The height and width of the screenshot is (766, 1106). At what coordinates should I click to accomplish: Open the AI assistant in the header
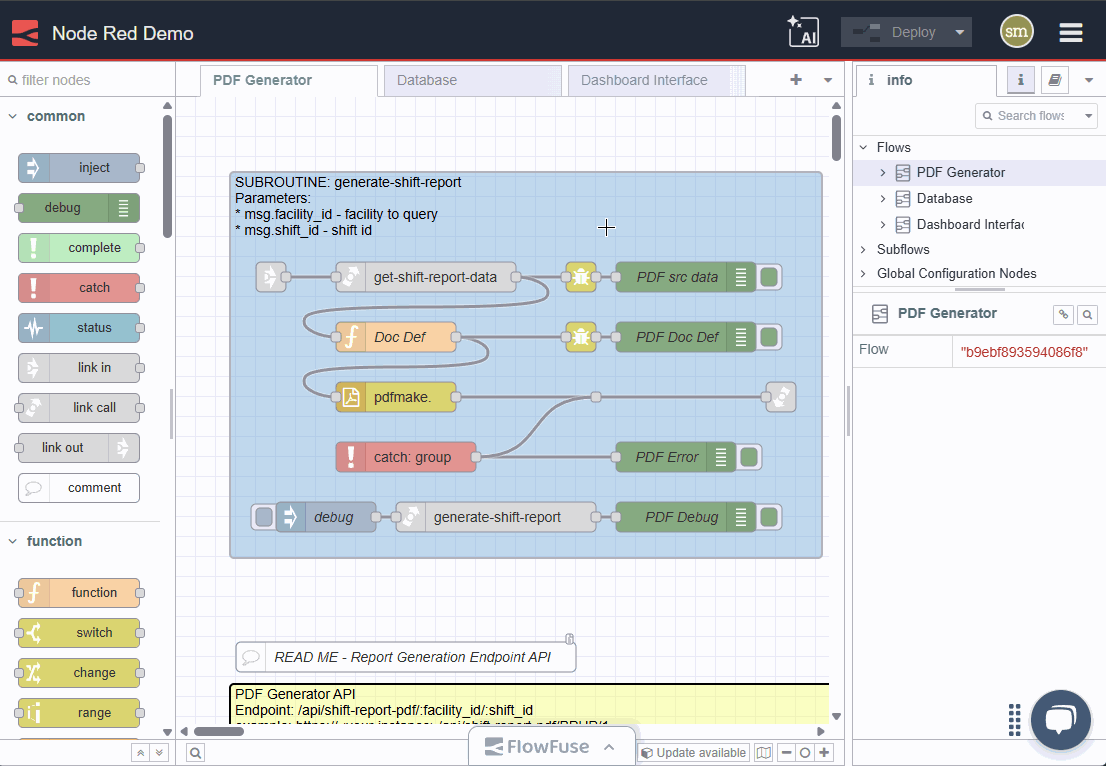(x=801, y=31)
